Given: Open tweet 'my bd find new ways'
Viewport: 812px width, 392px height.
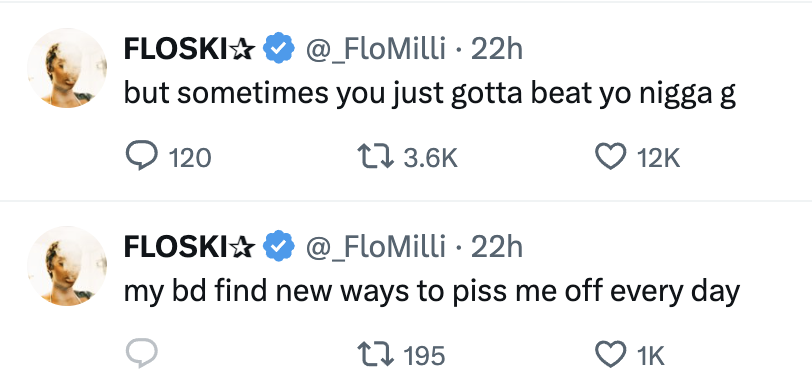Looking at the screenshot, I should [x=431, y=293].
